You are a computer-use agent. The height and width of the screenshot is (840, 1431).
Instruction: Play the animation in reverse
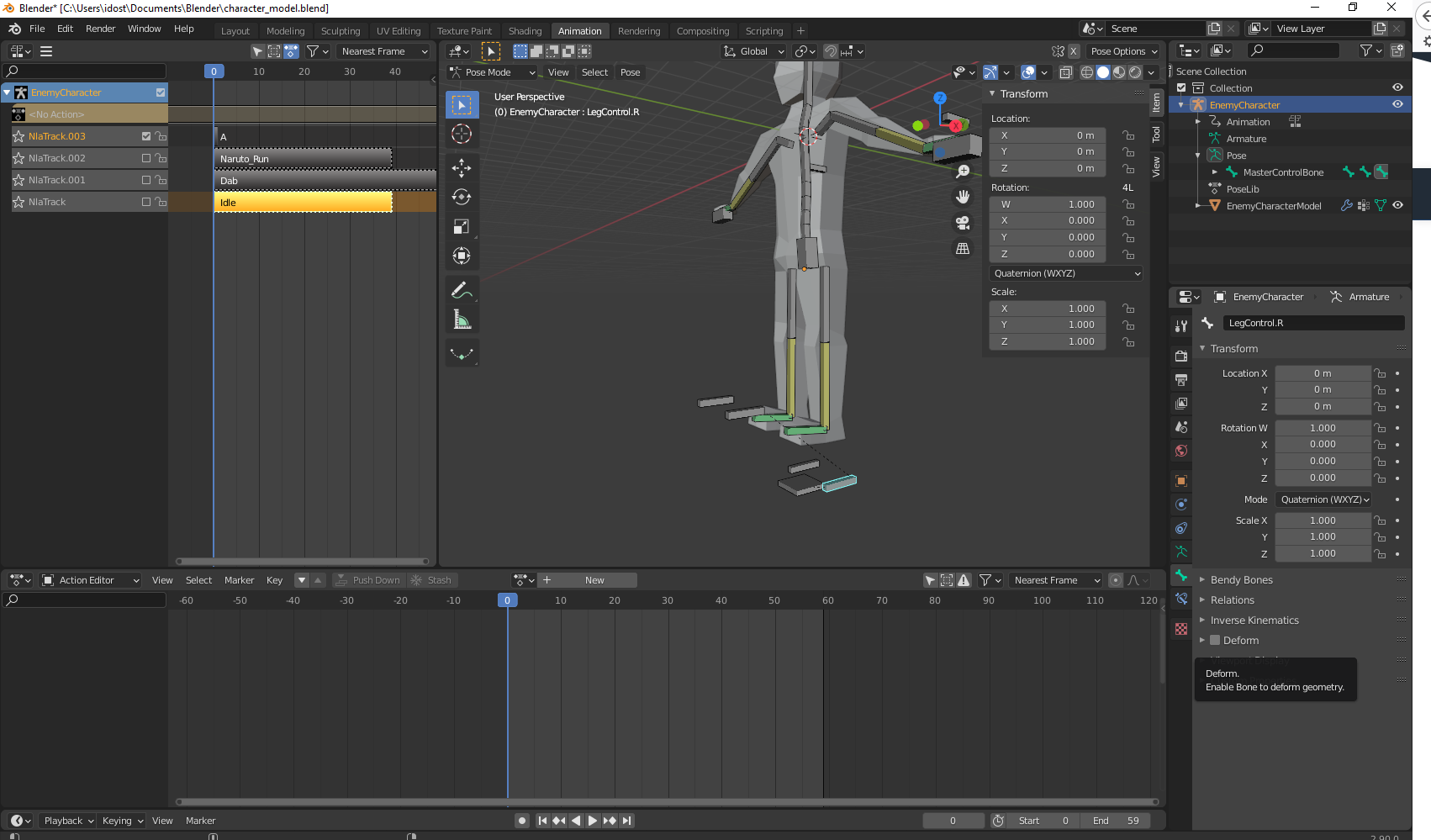(576, 821)
